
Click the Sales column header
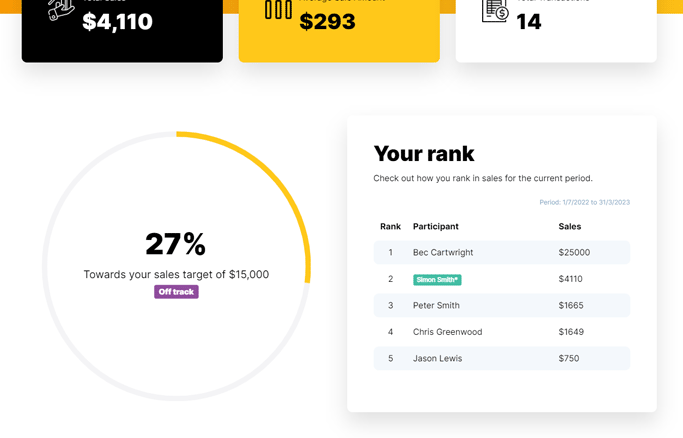570,226
